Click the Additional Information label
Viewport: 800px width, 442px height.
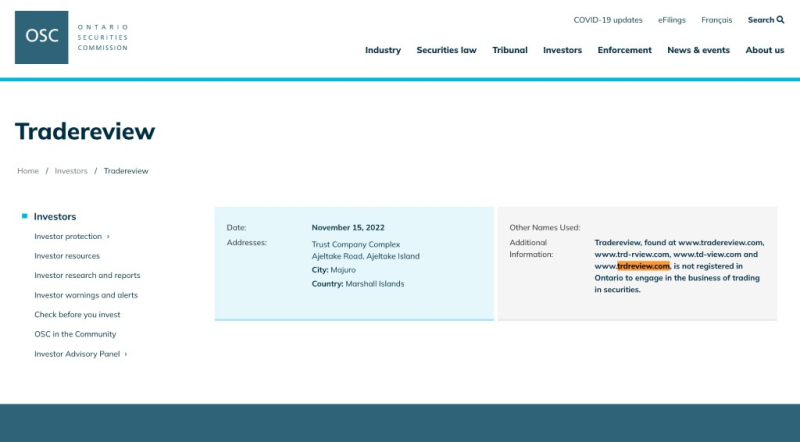[531, 249]
